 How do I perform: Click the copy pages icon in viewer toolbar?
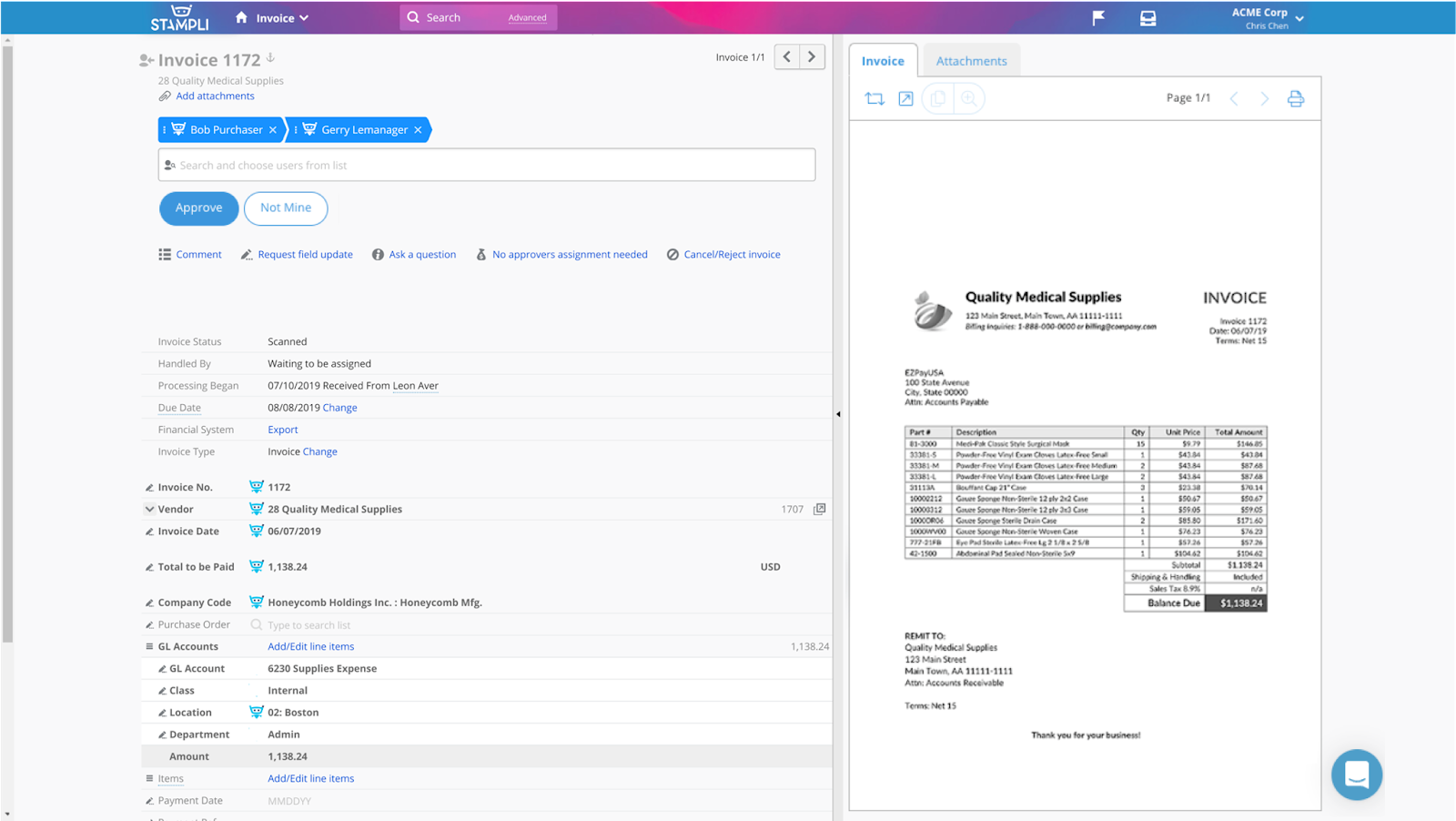click(937, 98)
